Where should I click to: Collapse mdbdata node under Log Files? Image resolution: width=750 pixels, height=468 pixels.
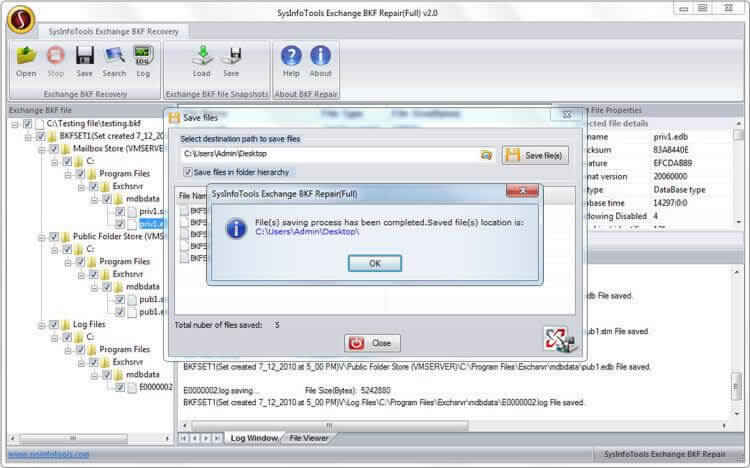click(95, 376)
